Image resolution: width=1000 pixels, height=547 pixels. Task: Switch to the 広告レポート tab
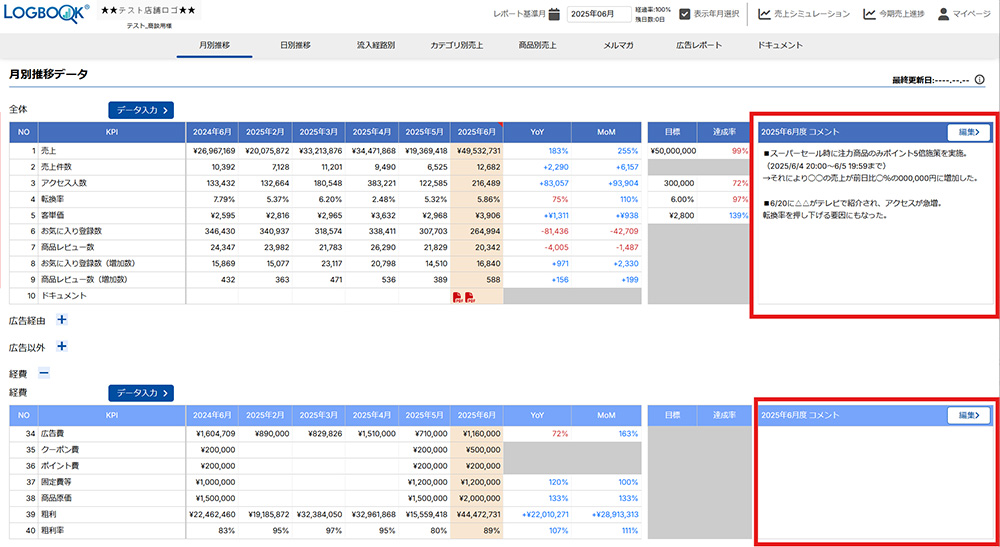(x=698, y=45)
